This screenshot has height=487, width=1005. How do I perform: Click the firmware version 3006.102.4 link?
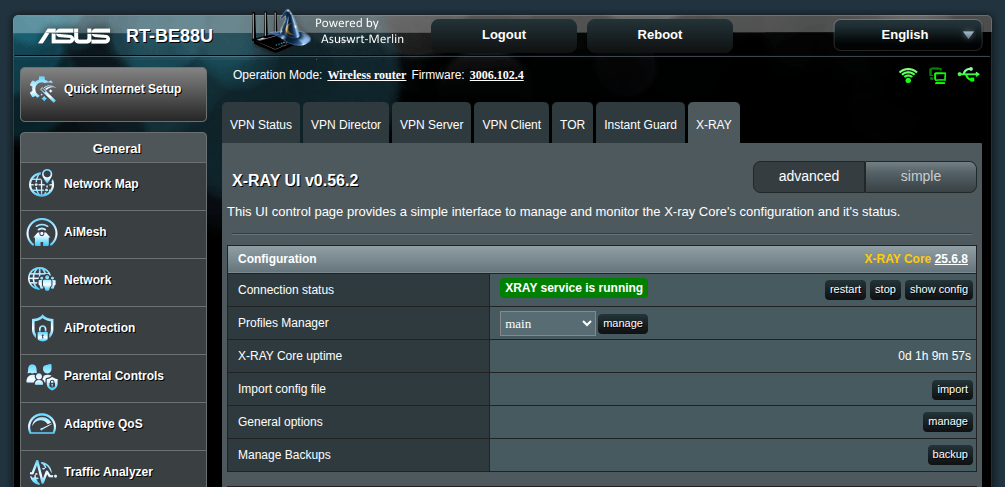point(497,75)
